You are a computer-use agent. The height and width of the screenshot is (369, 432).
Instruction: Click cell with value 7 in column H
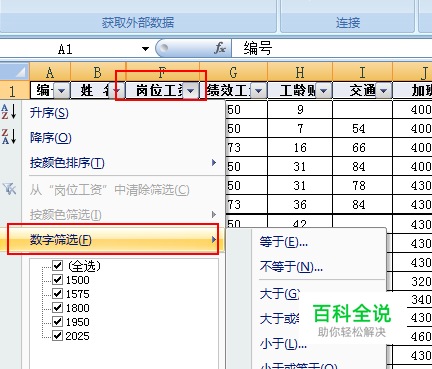pos(300,129)
